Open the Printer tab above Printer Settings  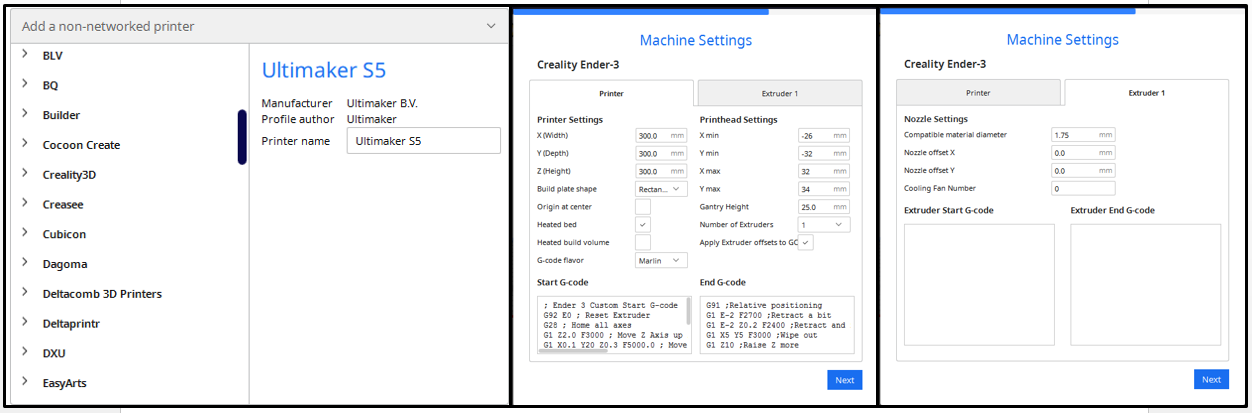pos(611,93)
